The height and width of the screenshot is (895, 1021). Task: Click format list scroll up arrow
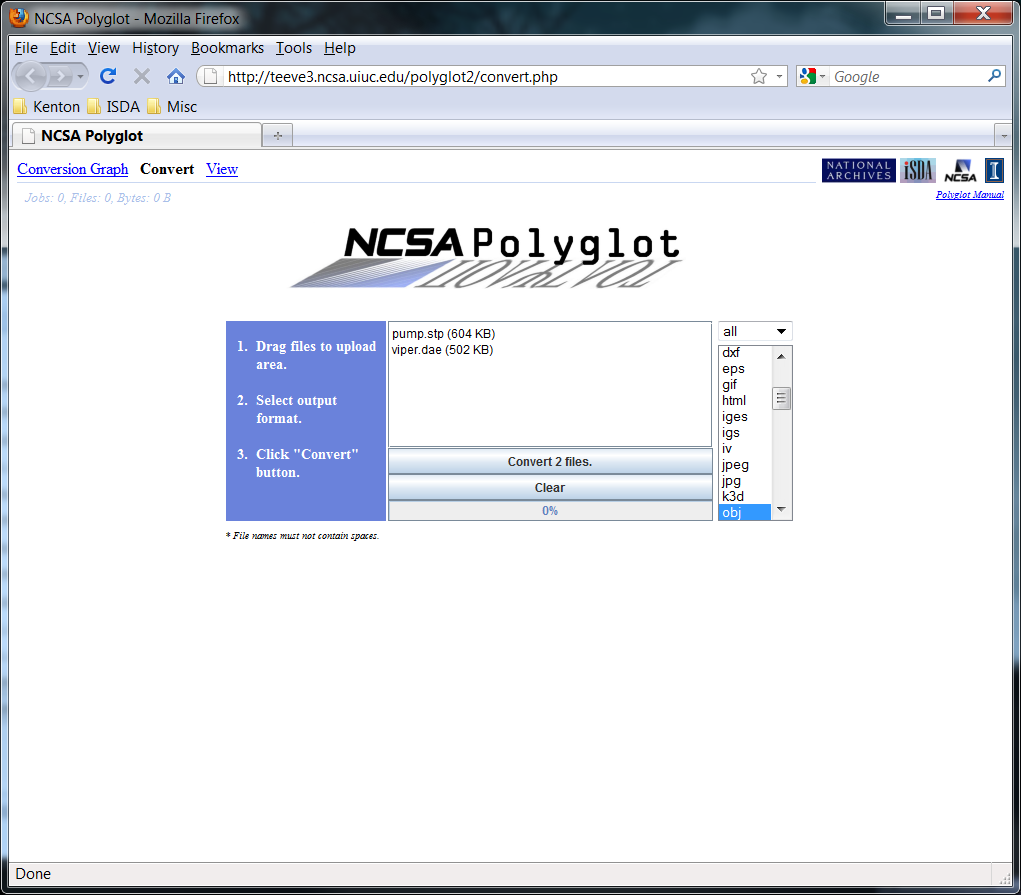click(781, 356)
